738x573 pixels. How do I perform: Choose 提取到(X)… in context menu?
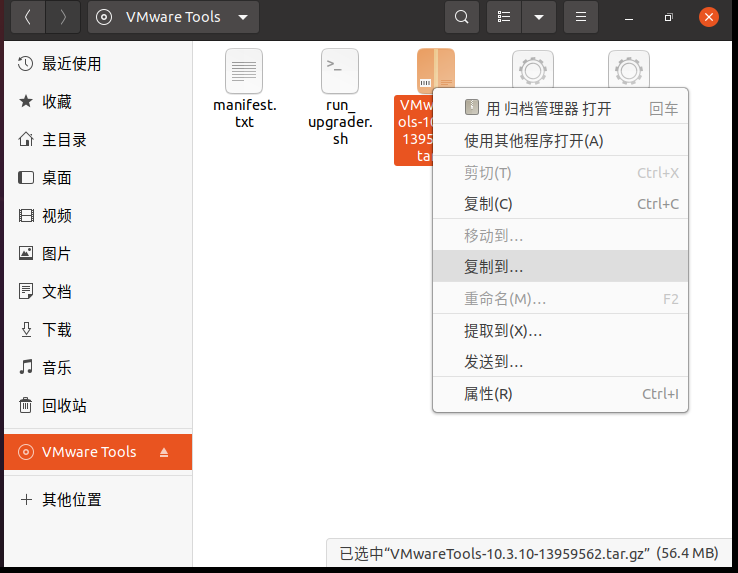(x=560, y=331)
